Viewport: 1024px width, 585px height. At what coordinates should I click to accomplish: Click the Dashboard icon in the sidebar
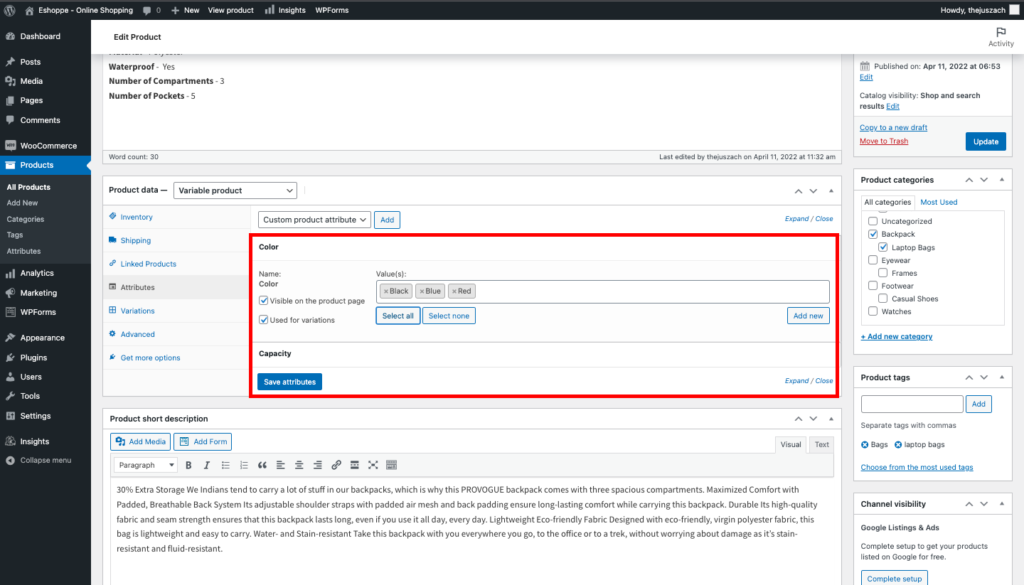10,37
